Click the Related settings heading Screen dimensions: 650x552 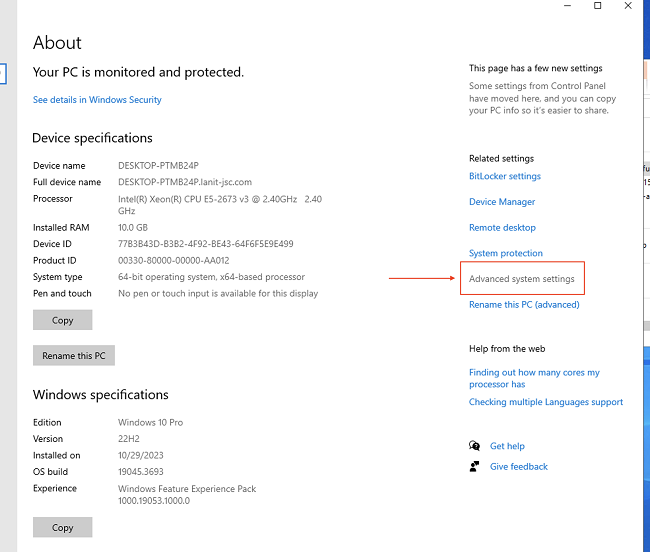pyautogui.click(x=501, y=158)
